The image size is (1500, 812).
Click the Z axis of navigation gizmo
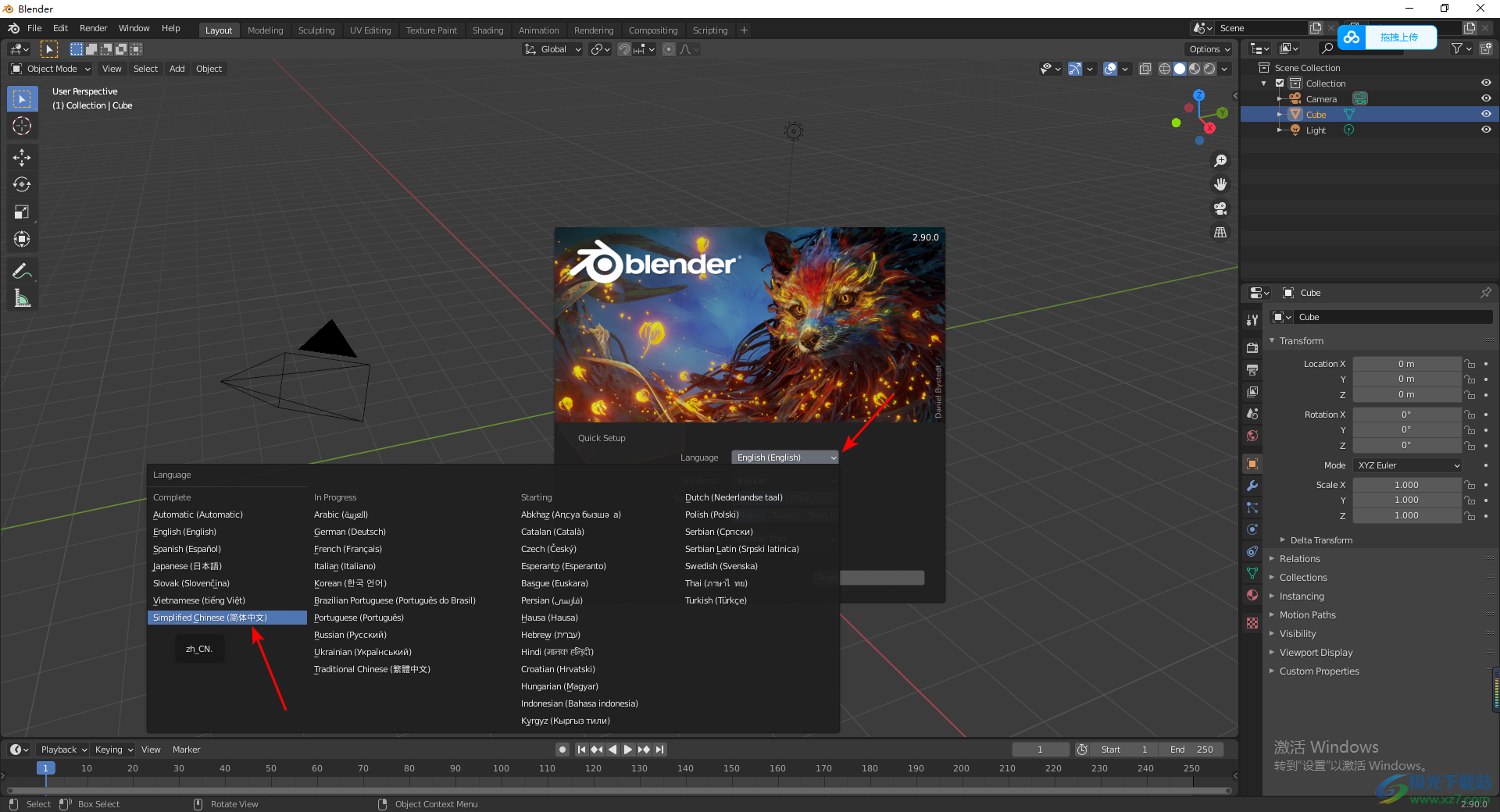coord(1198,95)
